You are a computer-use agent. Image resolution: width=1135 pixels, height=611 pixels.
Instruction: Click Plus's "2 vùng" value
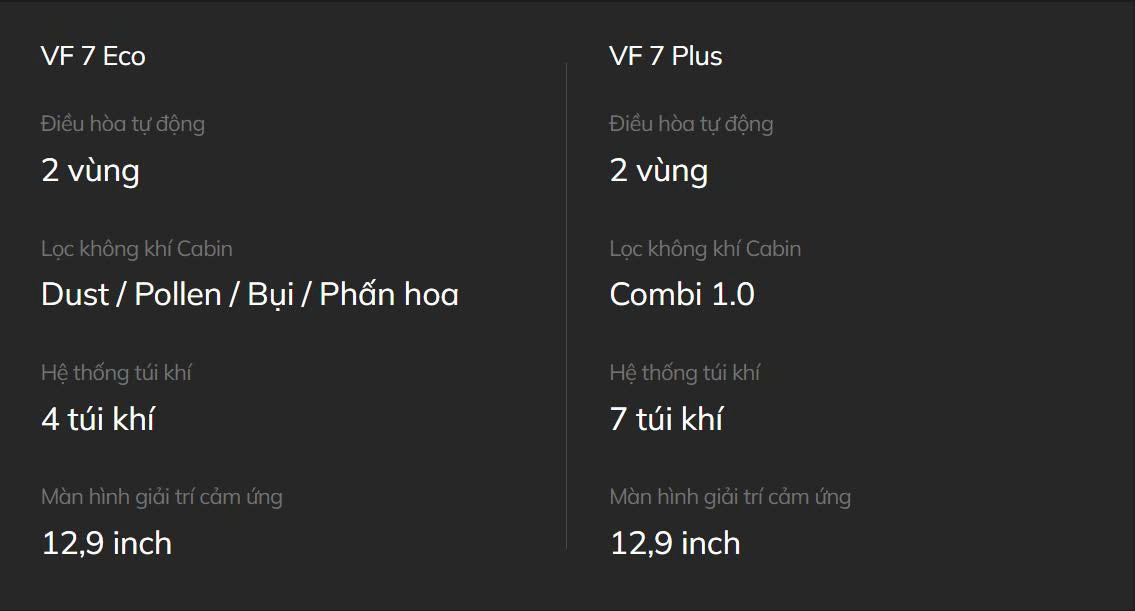659,172
